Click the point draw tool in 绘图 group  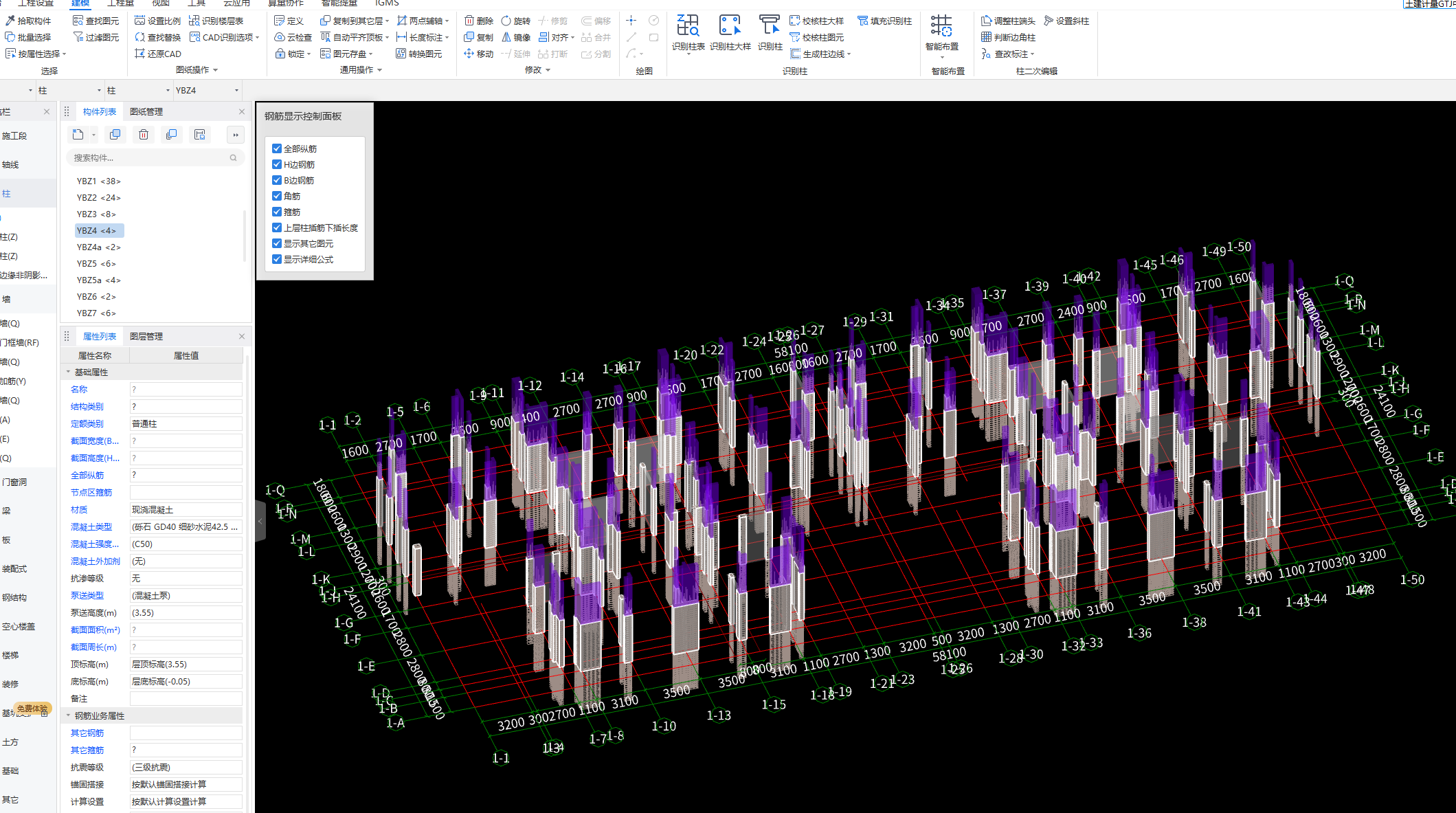pos(631,21)
